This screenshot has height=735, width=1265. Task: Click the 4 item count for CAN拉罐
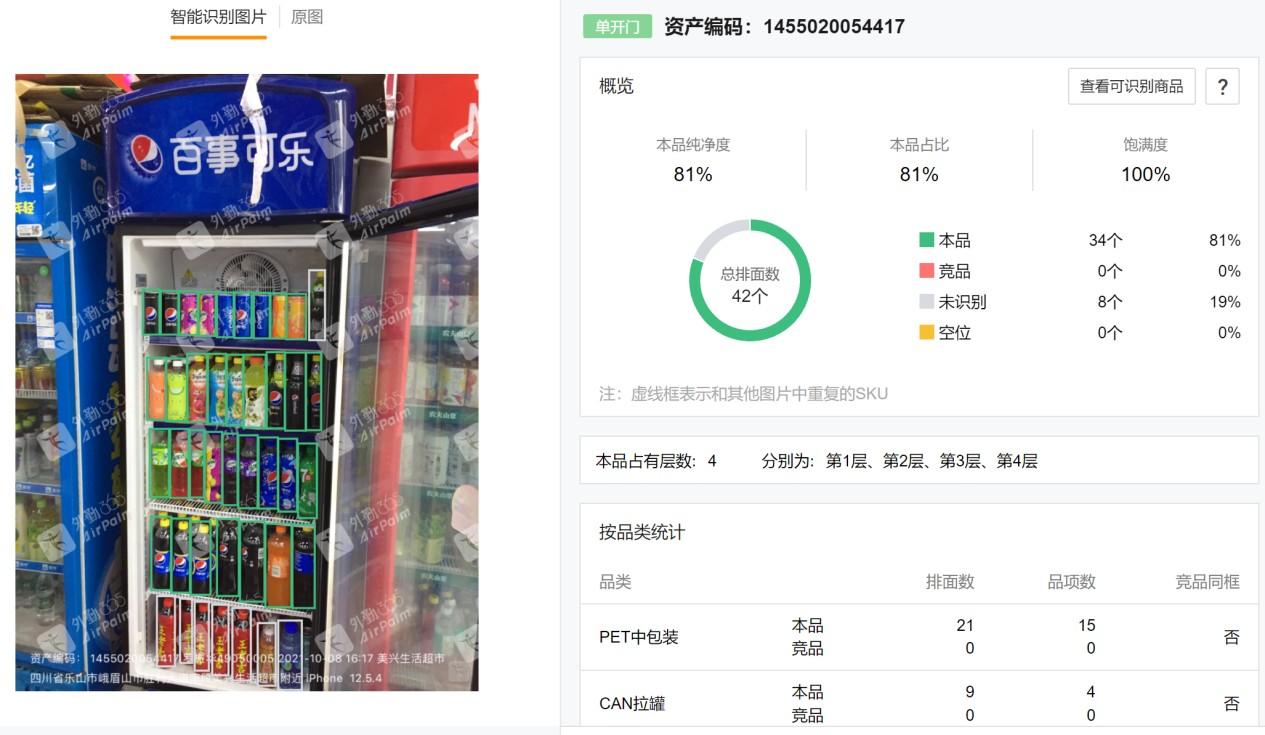tap(1090, 692)
